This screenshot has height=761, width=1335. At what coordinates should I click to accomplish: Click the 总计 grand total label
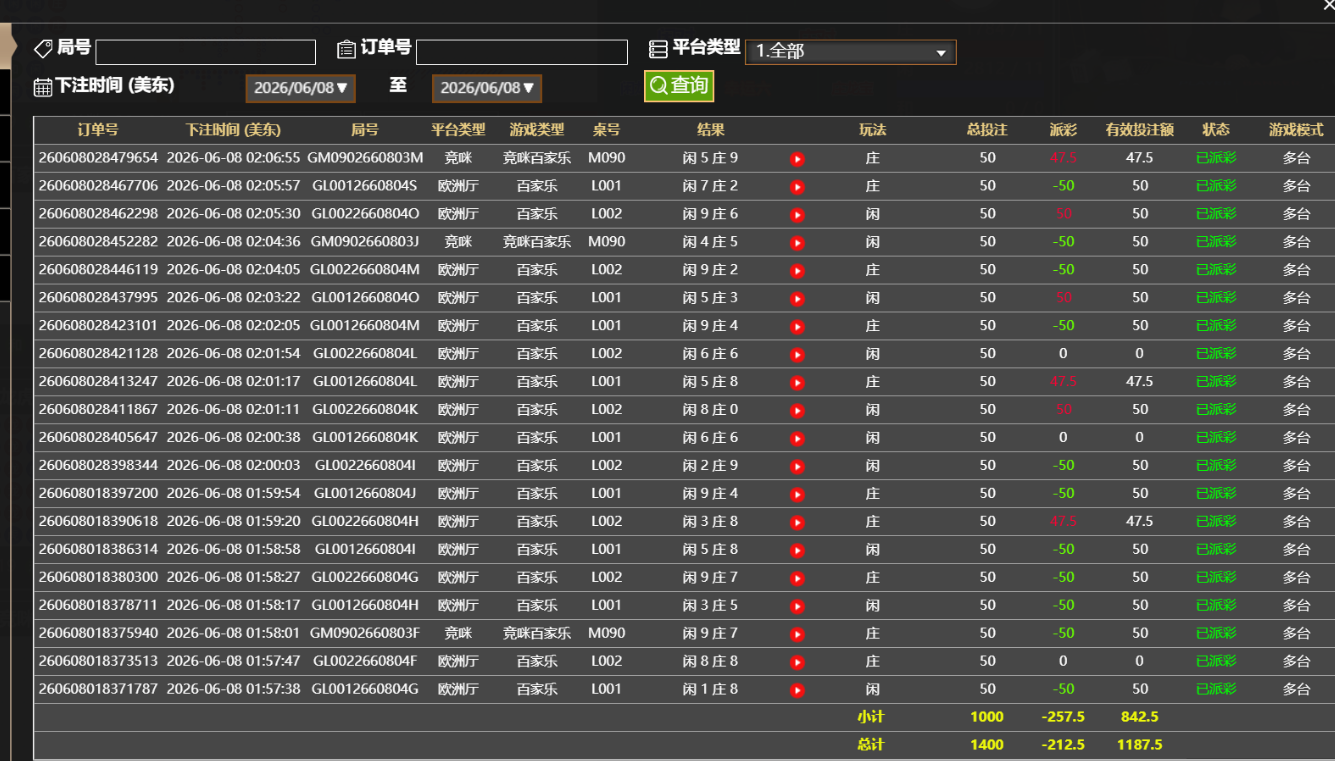[871, 745]
